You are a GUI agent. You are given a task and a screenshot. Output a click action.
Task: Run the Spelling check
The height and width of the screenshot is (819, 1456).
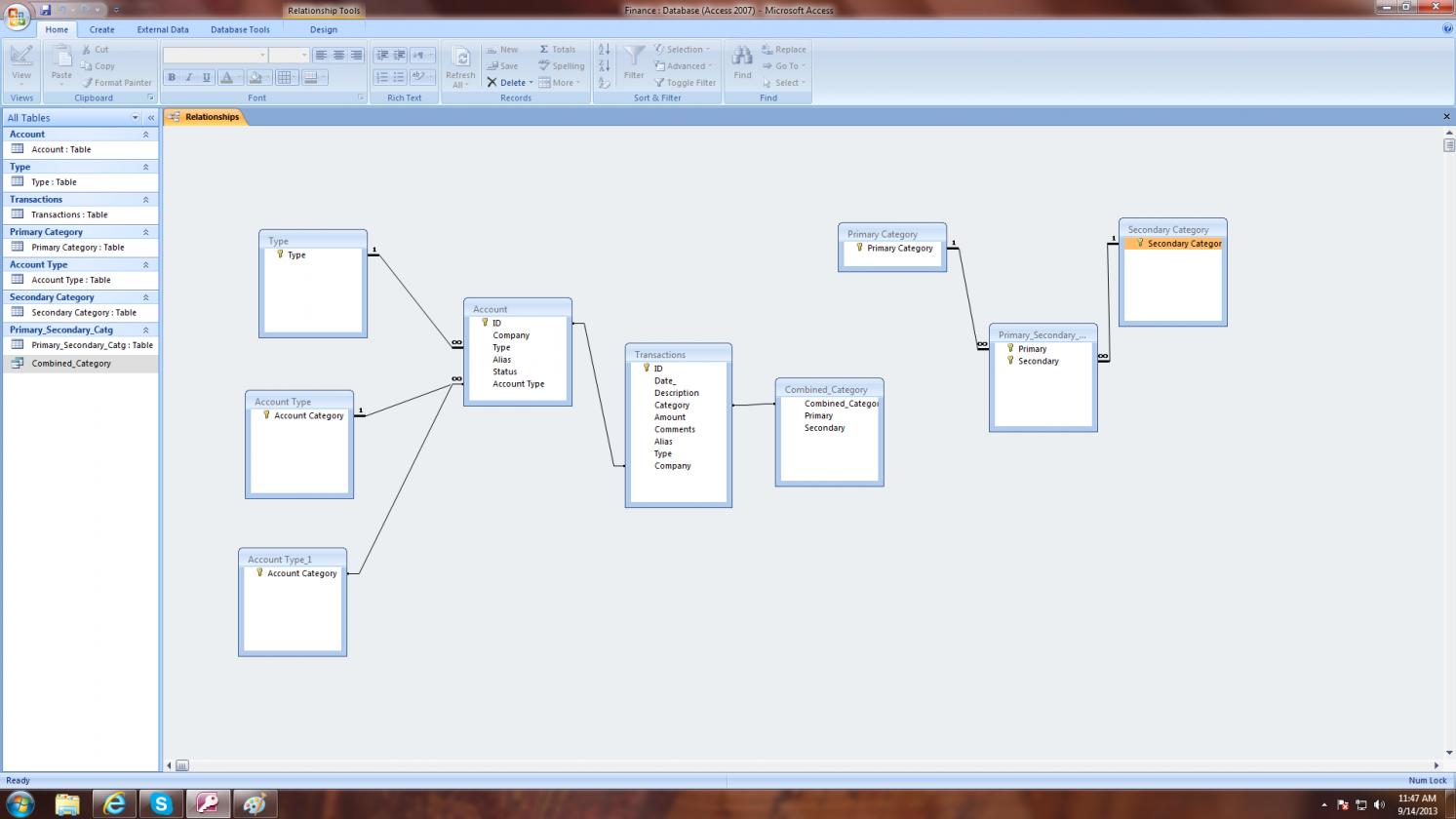pos(562,66)
